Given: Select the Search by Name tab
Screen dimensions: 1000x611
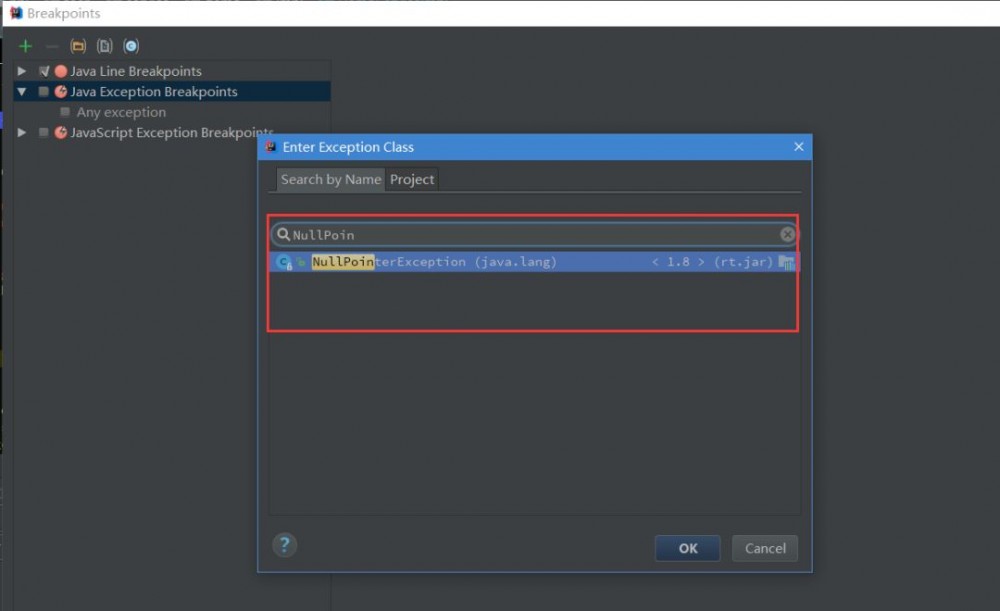Looking at the screenshot, I should pos(329,179).
